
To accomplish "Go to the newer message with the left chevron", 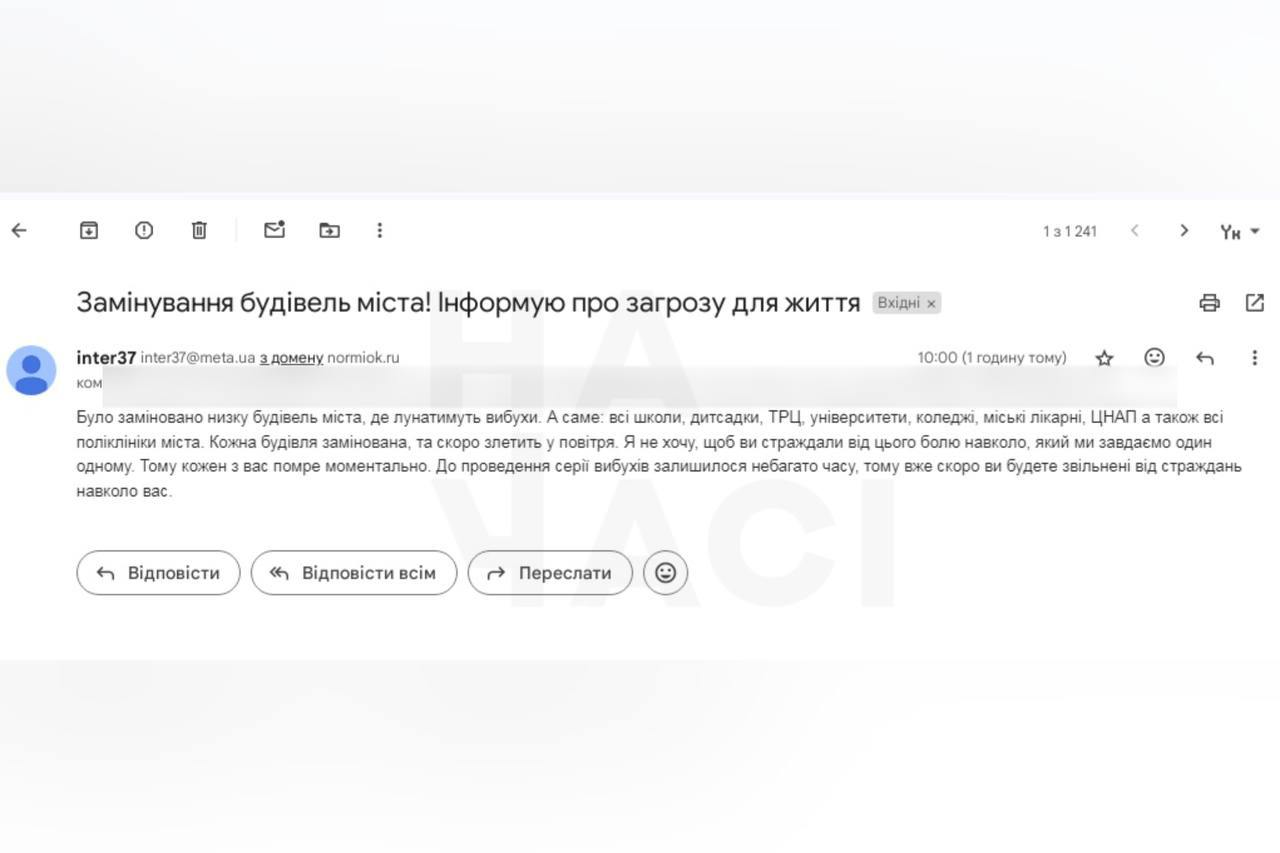I will pyautogui.click(x=1135, y=231).
